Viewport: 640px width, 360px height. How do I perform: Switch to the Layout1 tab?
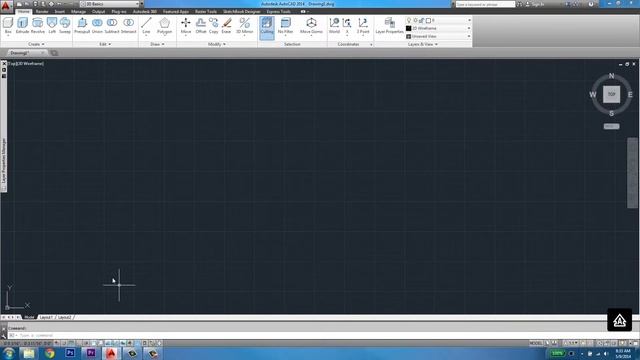(x=46, y=317)
